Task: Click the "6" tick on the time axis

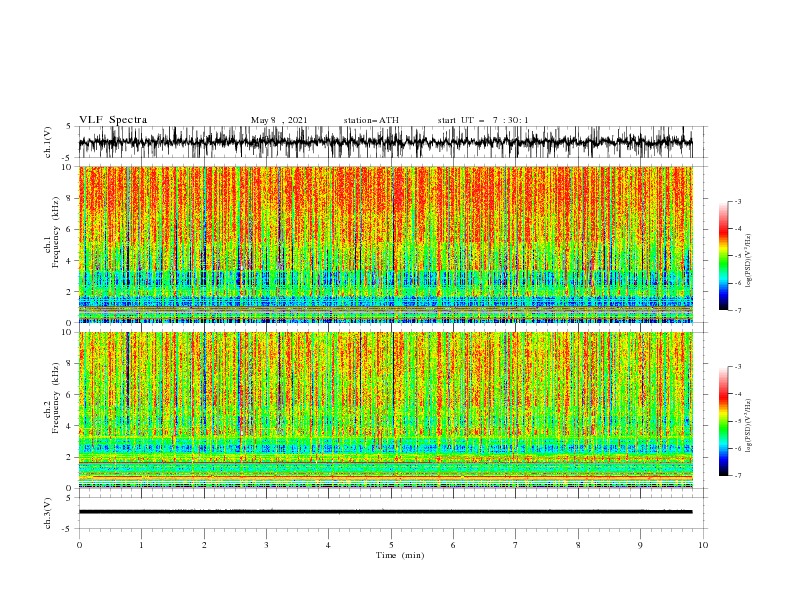Action: pyautogui.click(x=453, y=545)
